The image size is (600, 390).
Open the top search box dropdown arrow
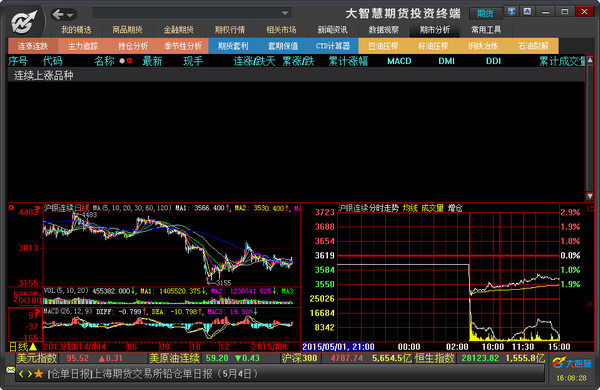285,13
